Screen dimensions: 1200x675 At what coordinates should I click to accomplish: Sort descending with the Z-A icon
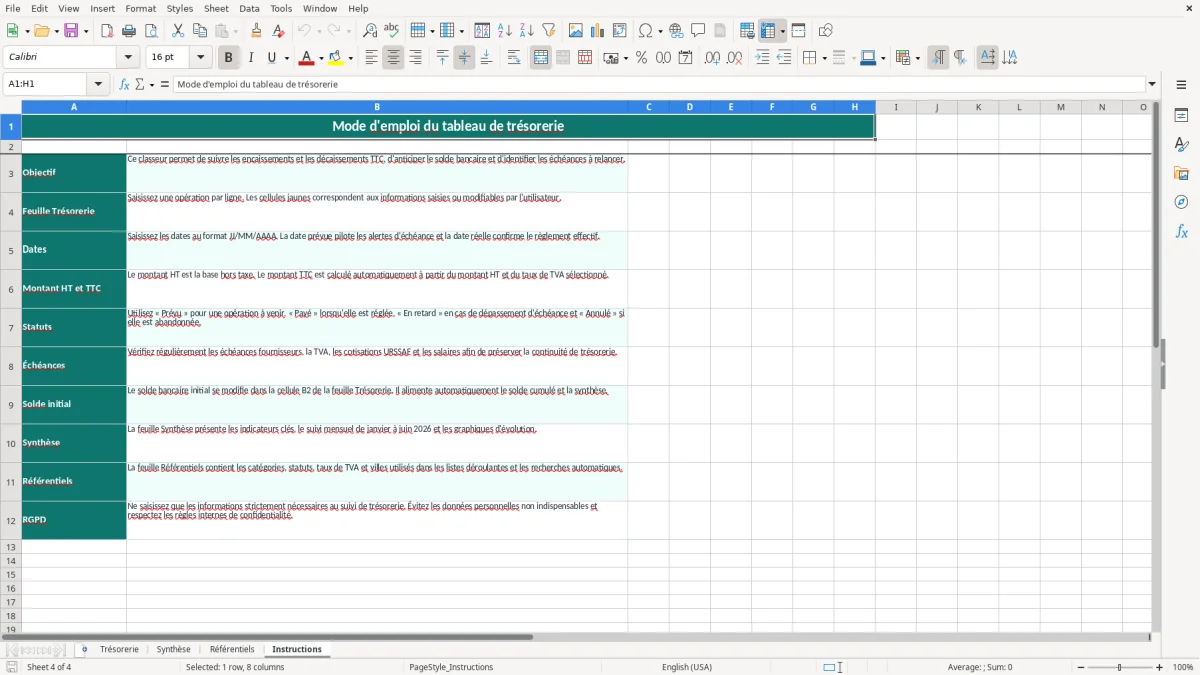(526, 31)
